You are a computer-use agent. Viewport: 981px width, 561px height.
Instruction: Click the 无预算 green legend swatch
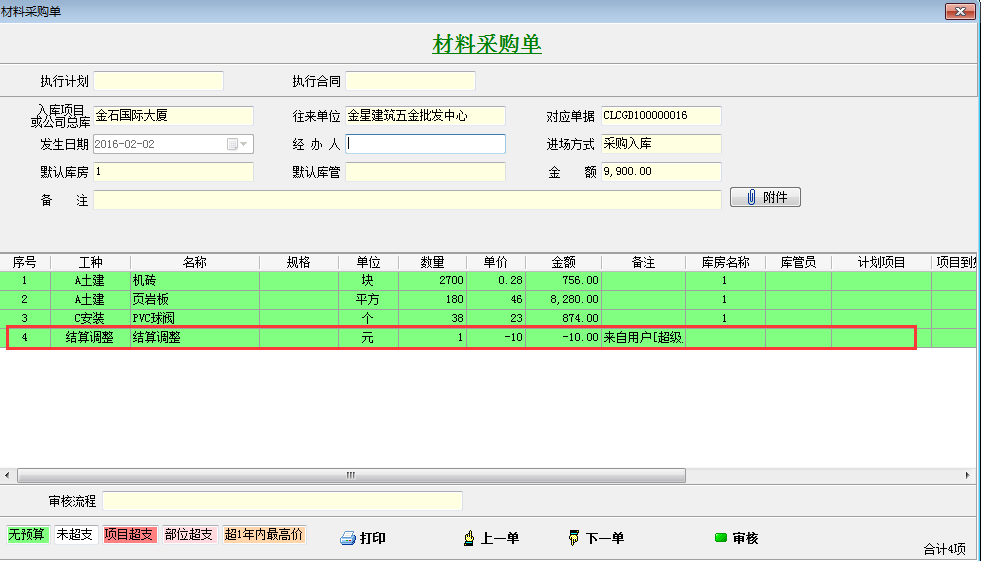click(x=28, y=534)
